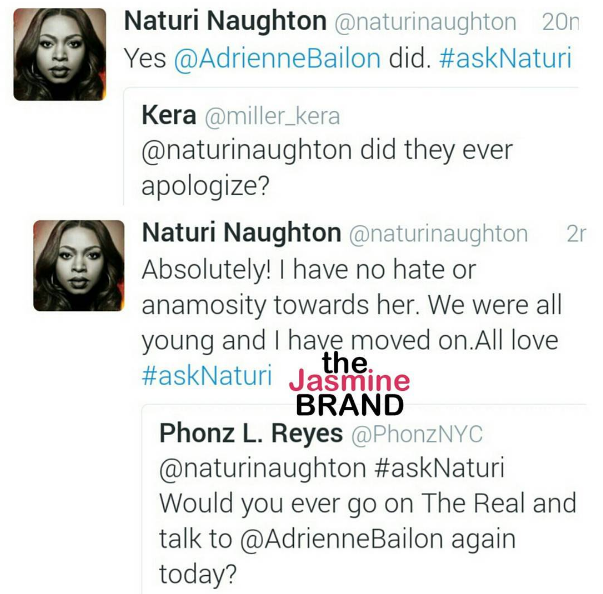This screenshot has width=603, height=594.
Task: Open the @naturinaughton handle in first tweet header
Action: point(425,23)
